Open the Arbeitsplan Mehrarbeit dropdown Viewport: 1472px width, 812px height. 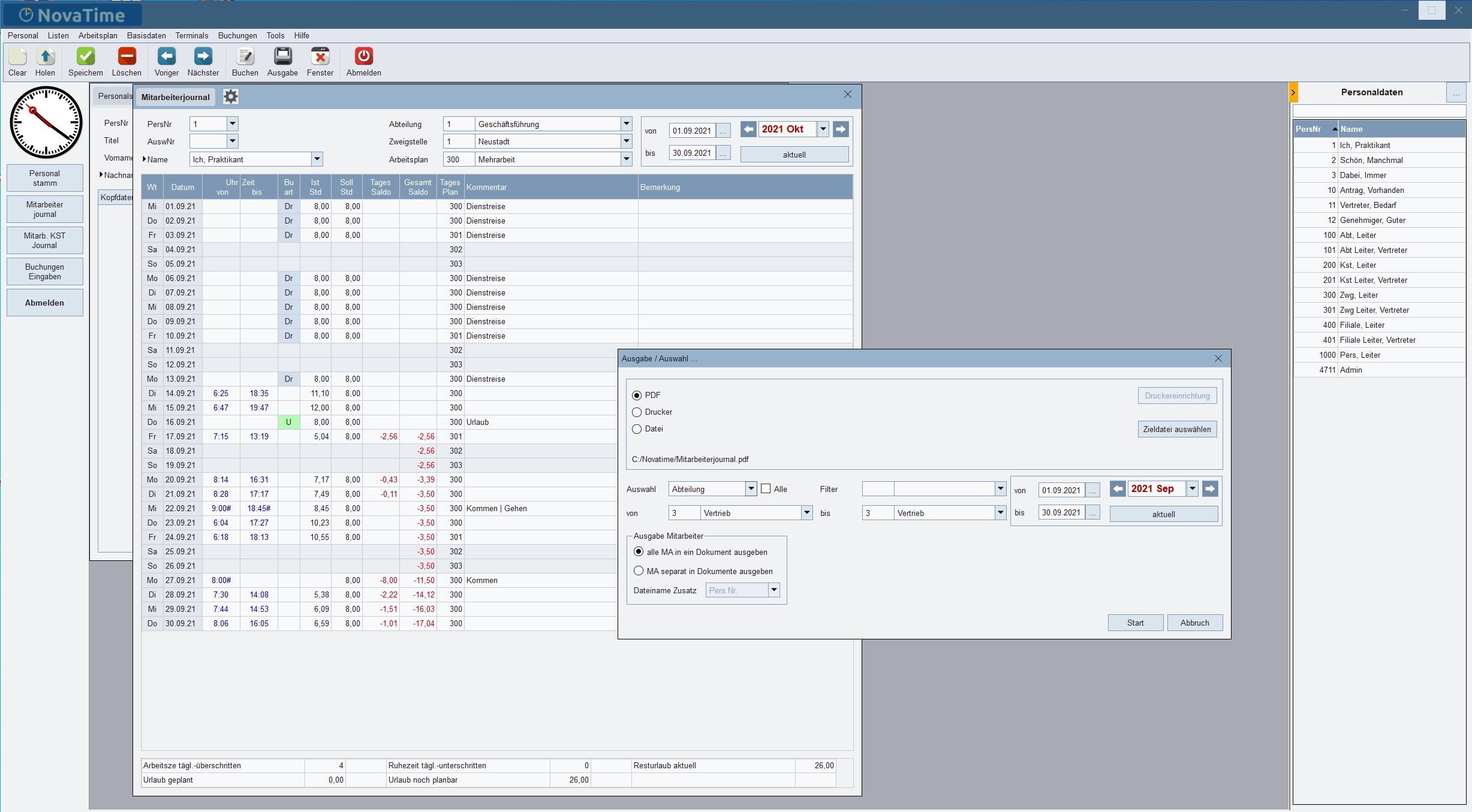[x=626, y=159]
